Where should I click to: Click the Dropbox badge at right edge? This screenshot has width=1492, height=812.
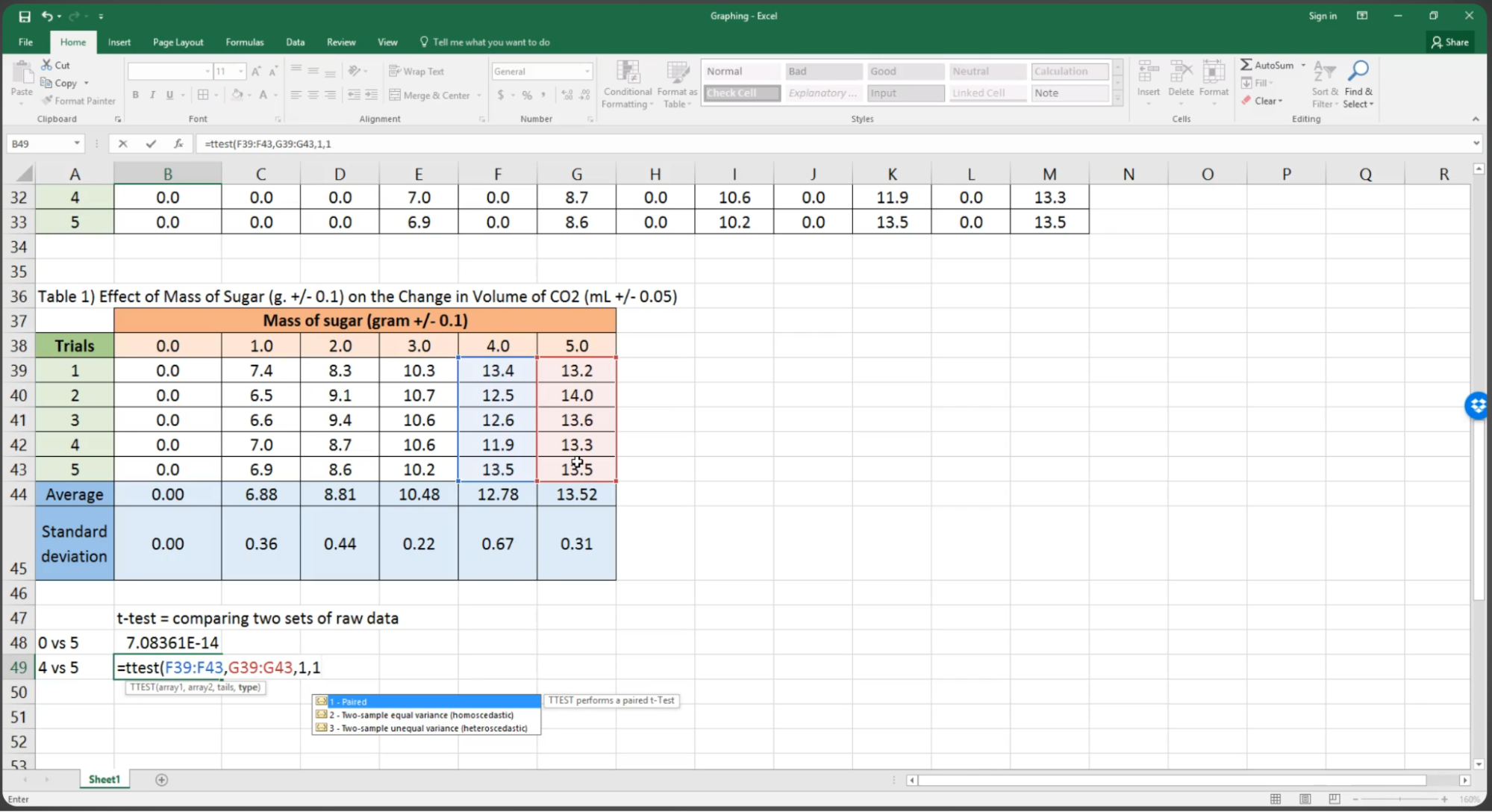[x=1477, y=406]
